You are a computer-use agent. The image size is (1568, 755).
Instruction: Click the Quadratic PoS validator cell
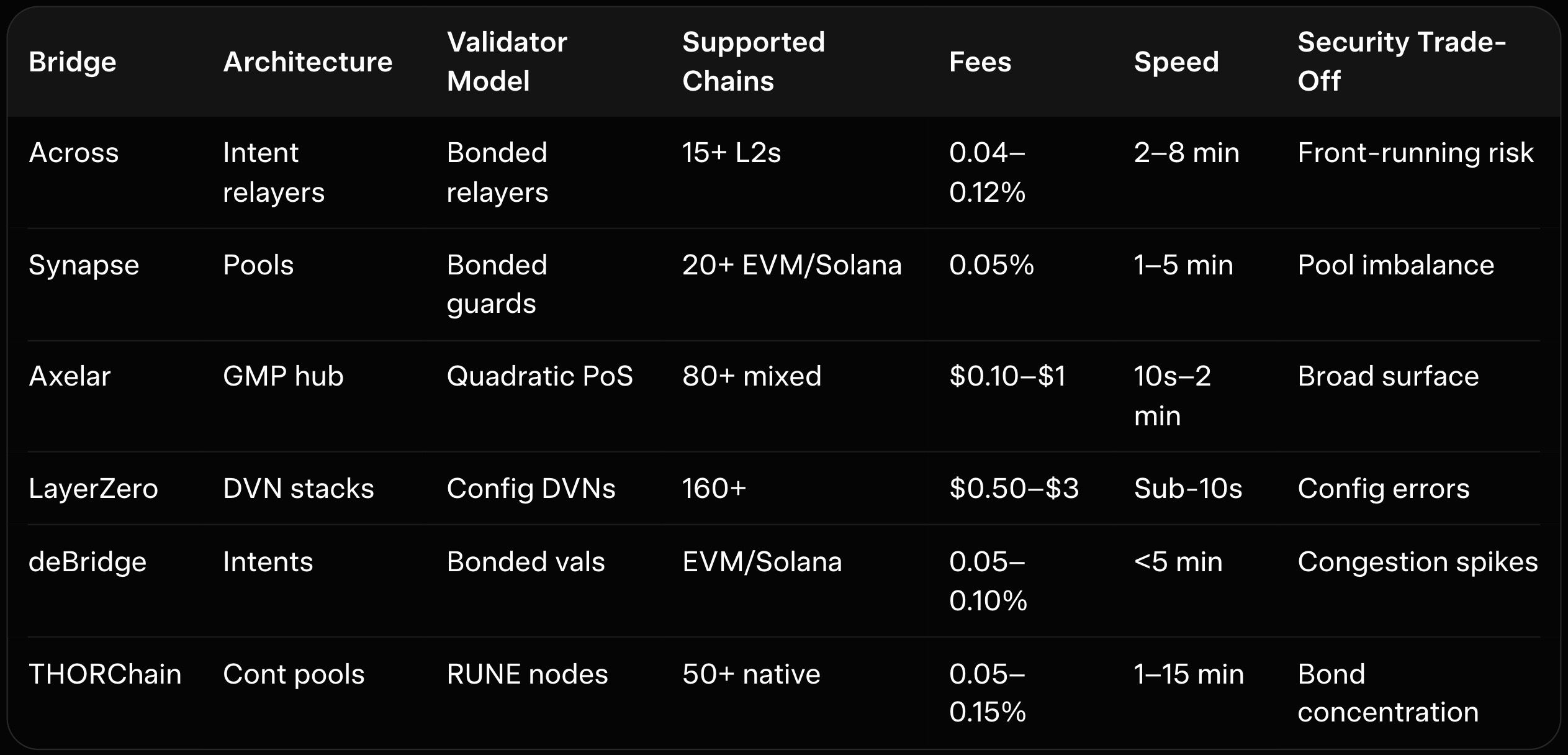point(539,376)
